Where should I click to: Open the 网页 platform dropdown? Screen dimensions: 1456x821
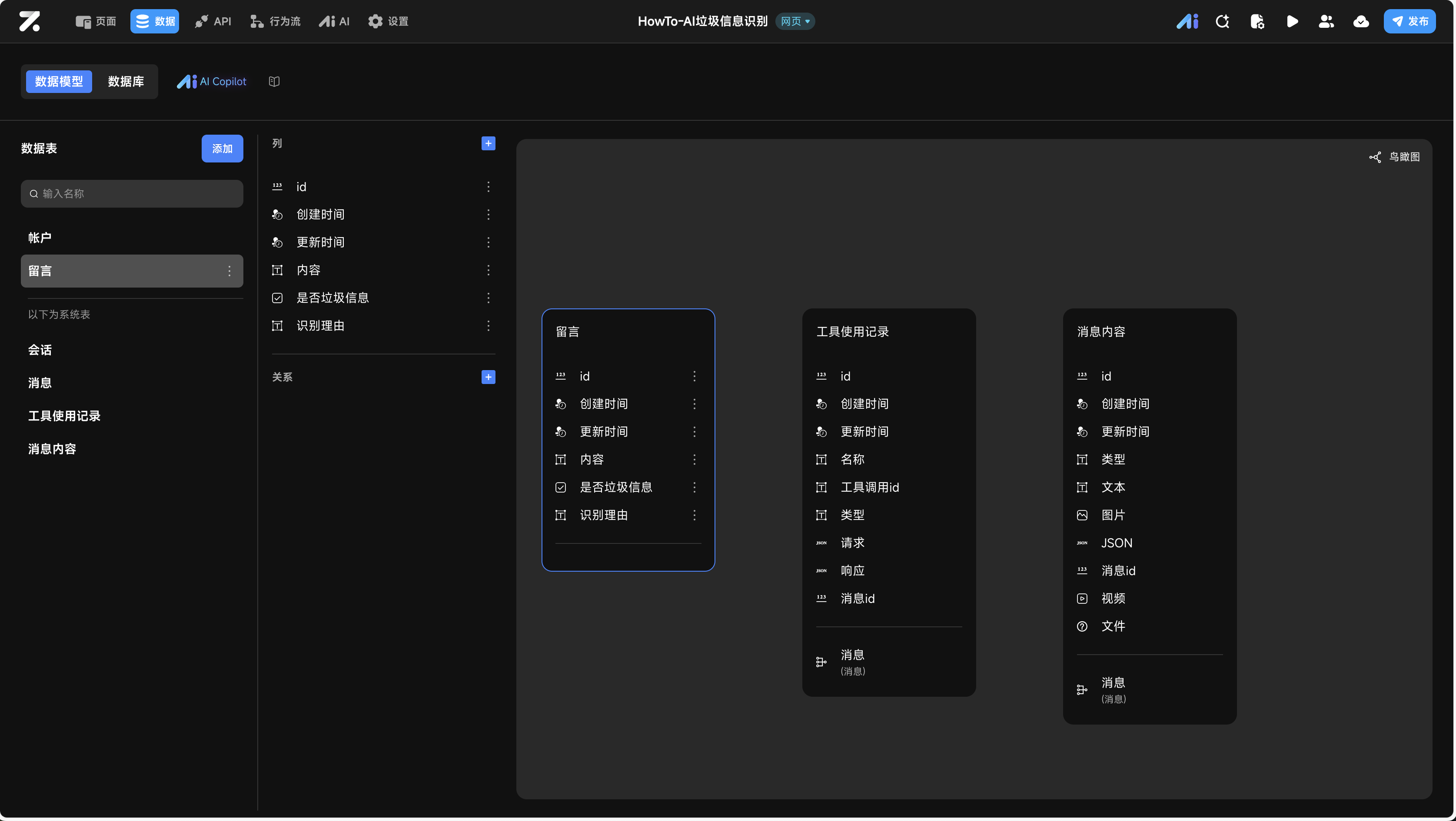pos(794,21)
